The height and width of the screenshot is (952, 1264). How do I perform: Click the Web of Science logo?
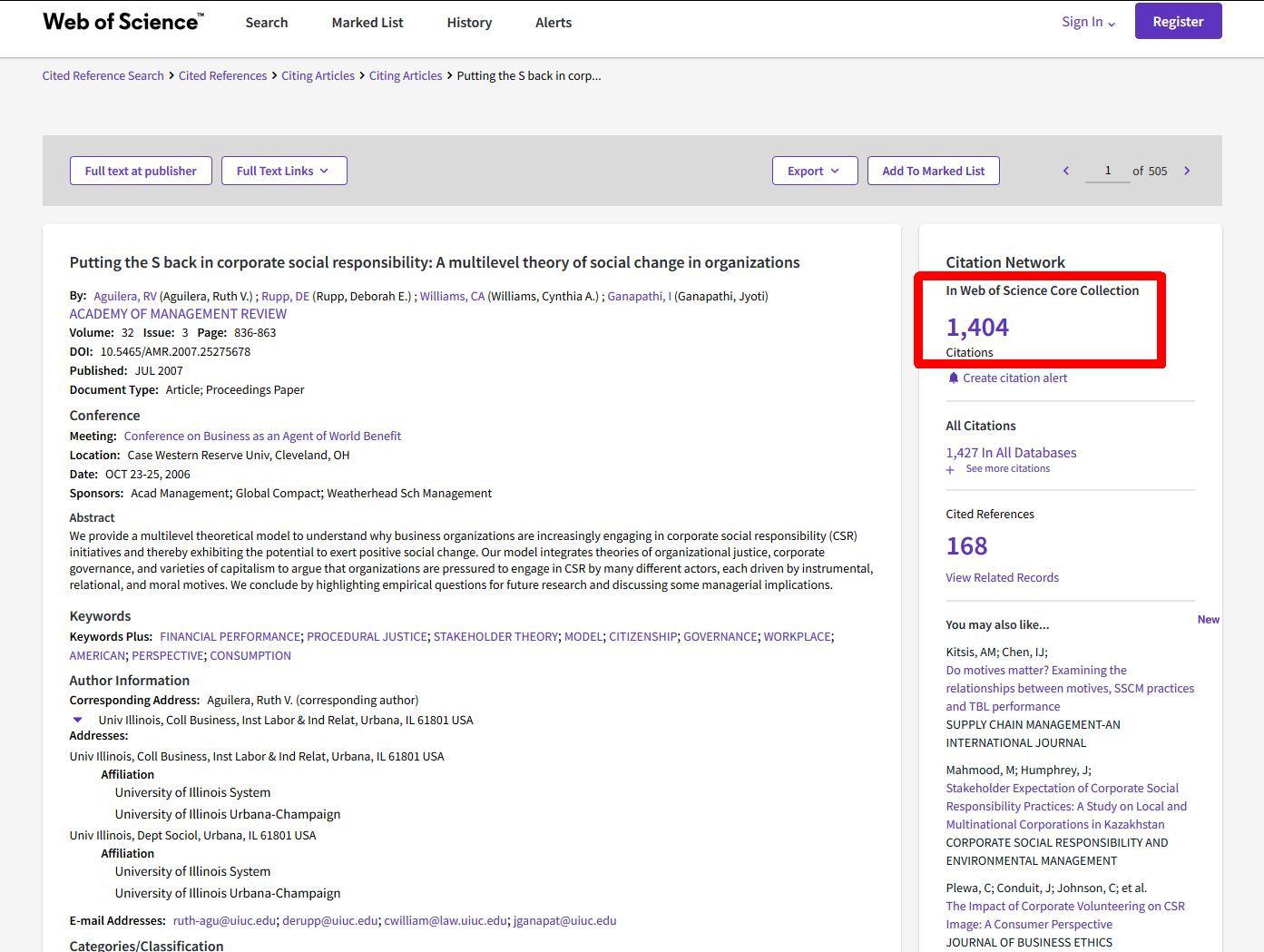pos(123,22)
